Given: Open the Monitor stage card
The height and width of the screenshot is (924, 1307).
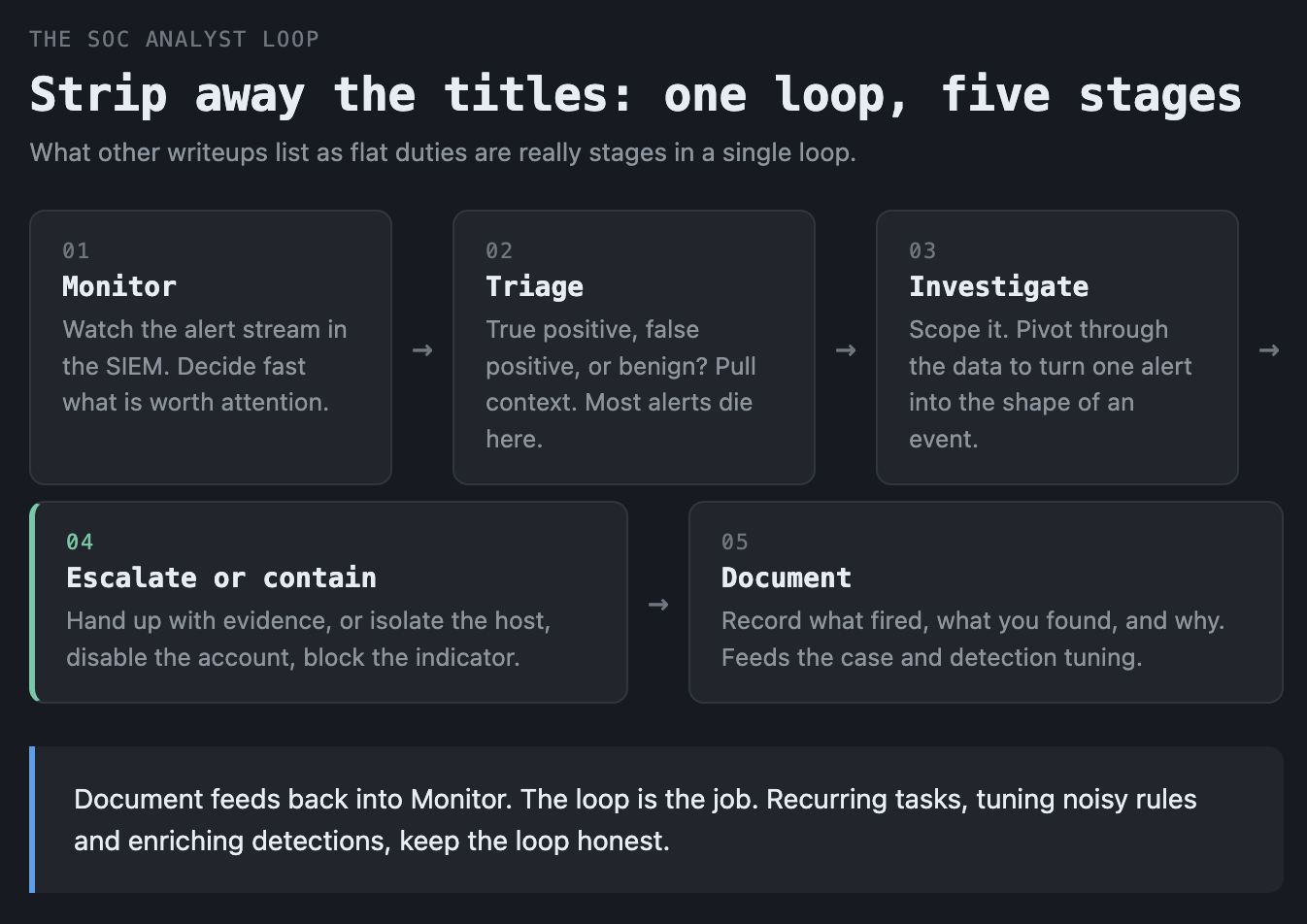Looking at the screenshot, I should pos(211,347).
